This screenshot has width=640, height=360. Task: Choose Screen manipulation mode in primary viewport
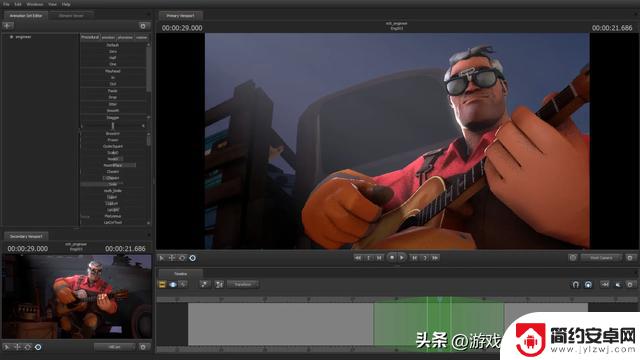point(193,258)
